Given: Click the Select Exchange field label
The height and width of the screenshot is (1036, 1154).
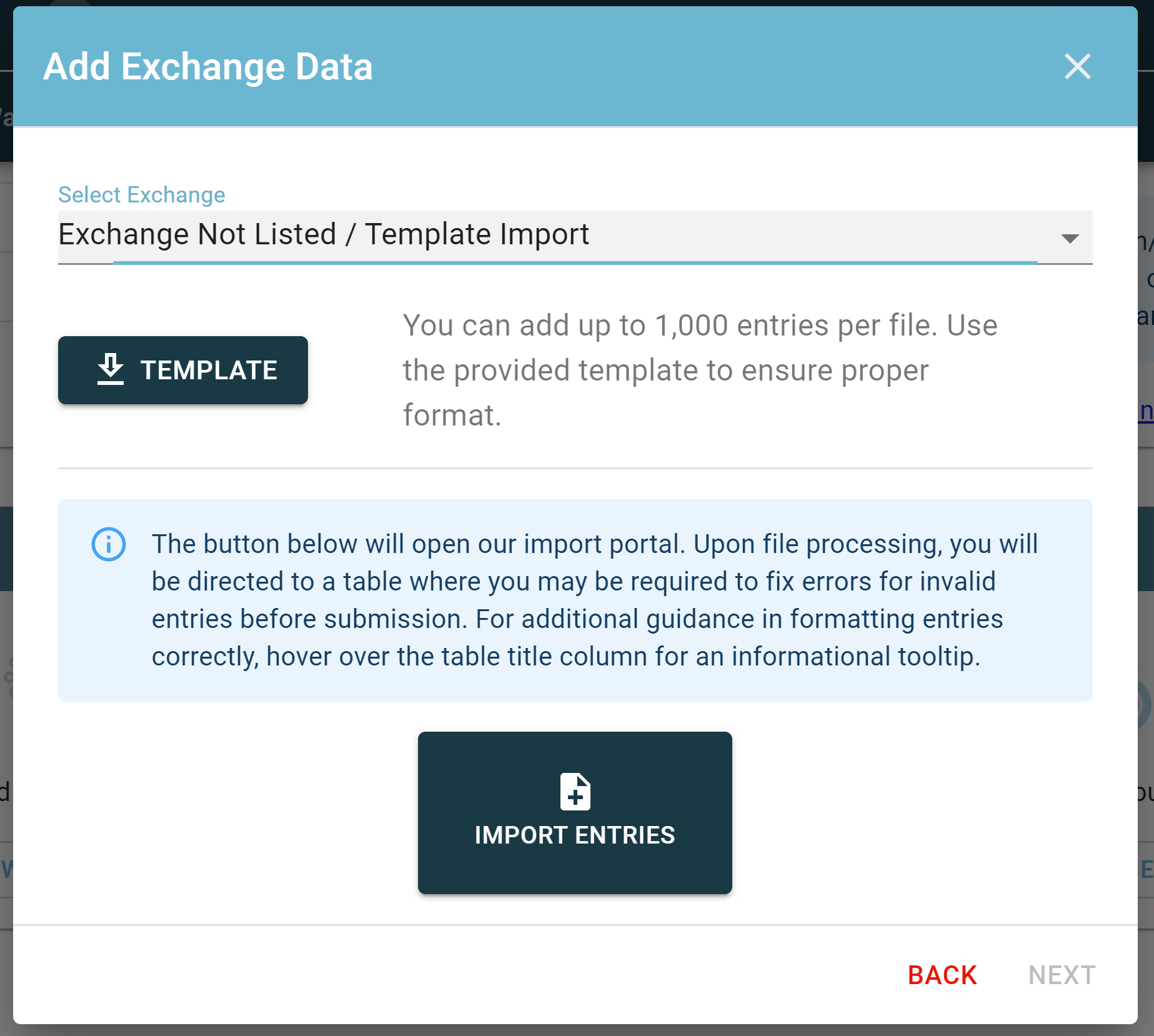Looking at the screenshot, I should (x=142, y=194).
